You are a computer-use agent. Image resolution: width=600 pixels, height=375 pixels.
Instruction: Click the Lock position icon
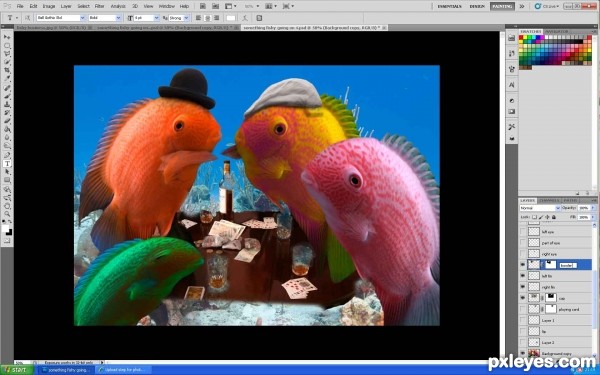point(547,217)
